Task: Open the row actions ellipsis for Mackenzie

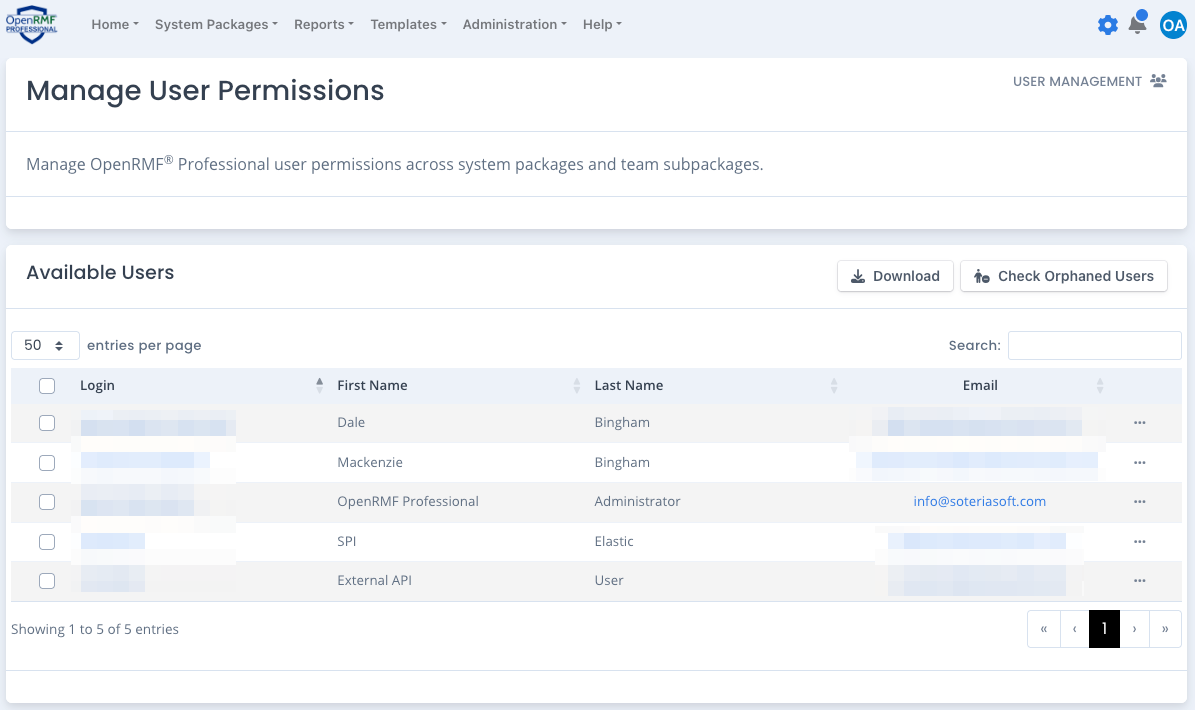Action: pyautogui.click(x=1139, y=462)
